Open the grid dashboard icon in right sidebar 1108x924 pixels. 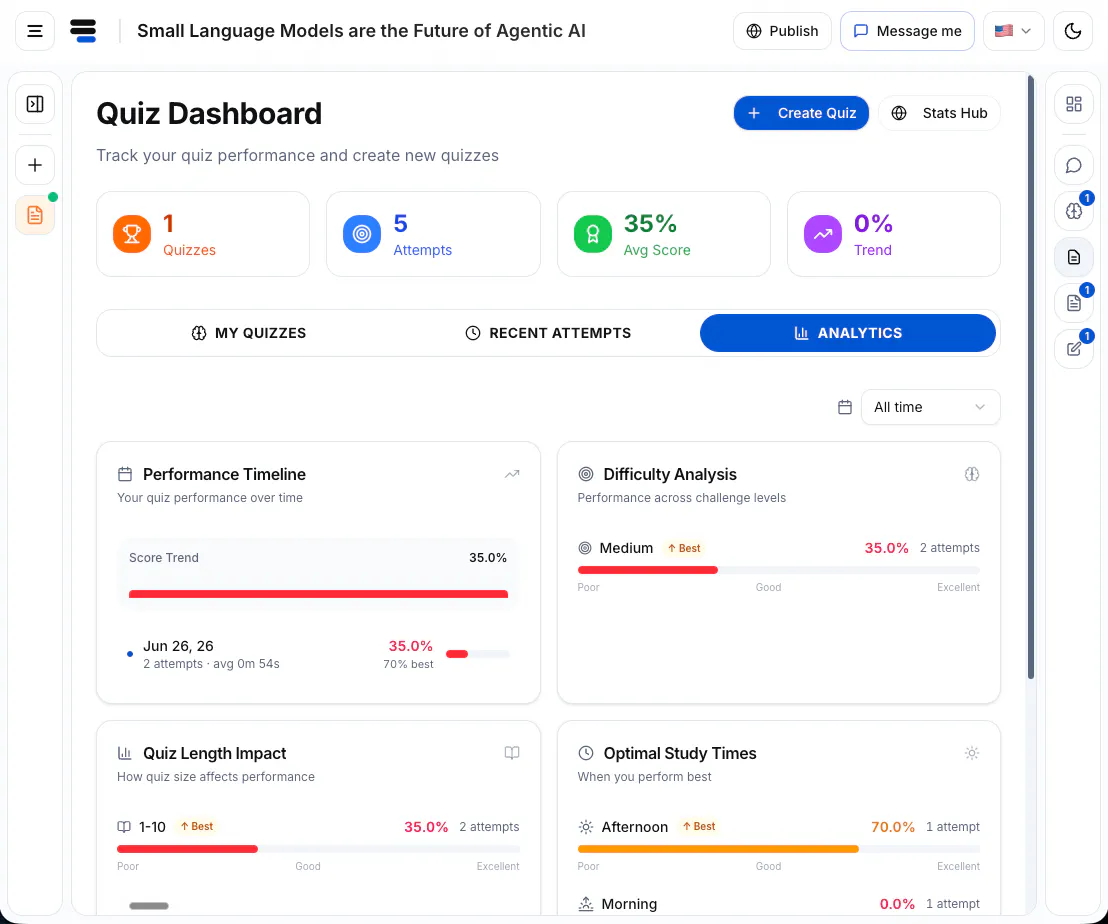point(1073,104)
